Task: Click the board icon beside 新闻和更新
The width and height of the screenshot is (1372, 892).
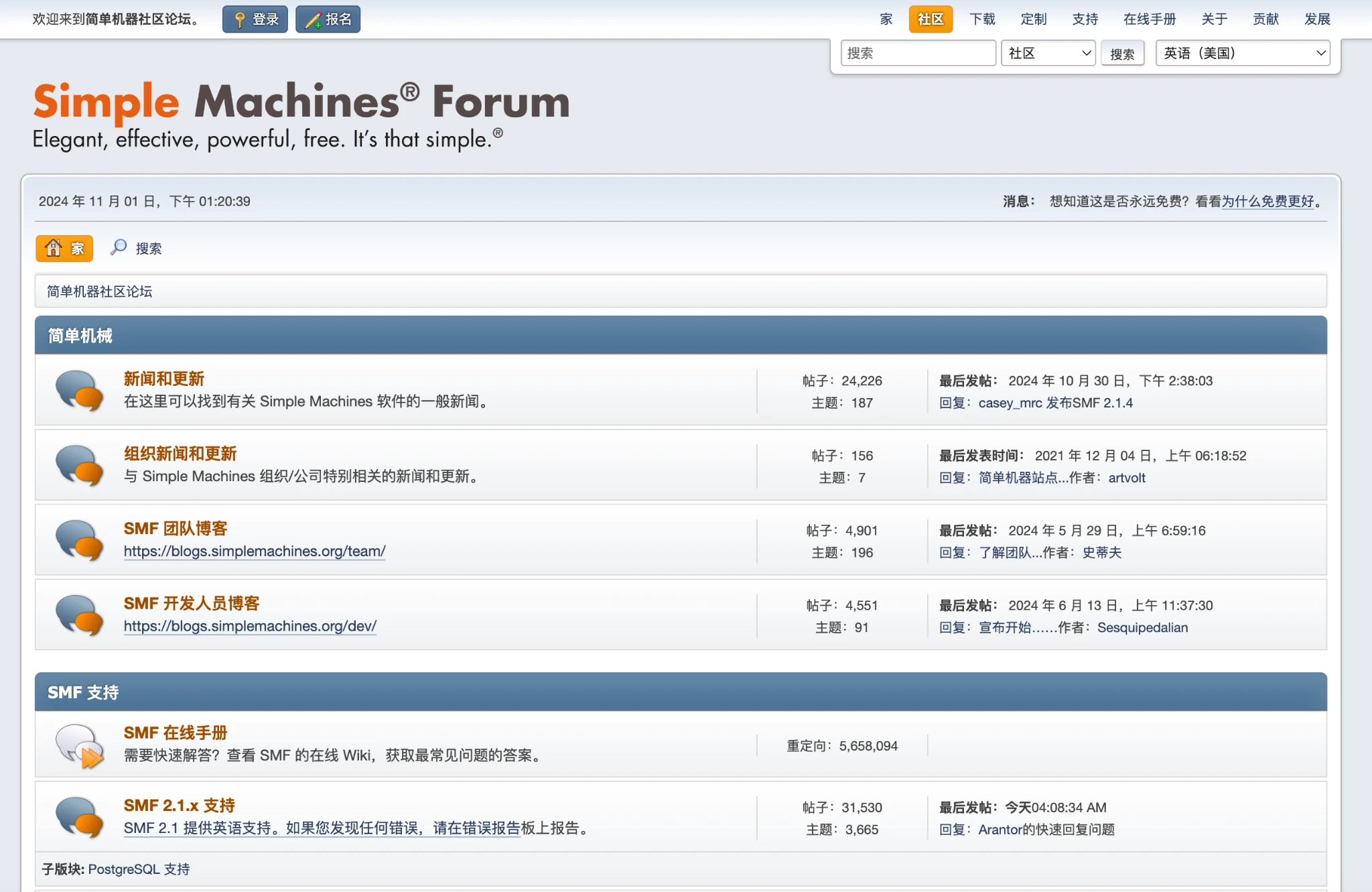Action: pyautogui.click(x=79, y=390)
